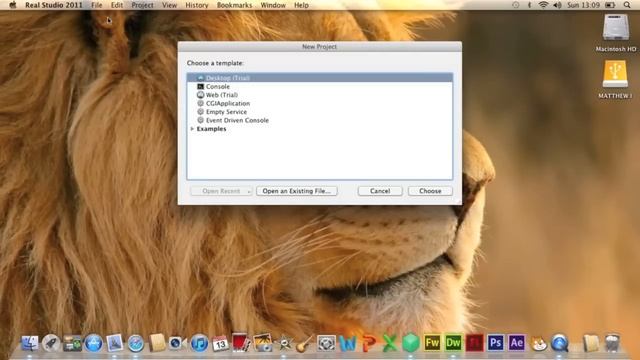Open Mission Control from the Dock
The width and height of the screenshot is (640, 360).
click(72, 343)
